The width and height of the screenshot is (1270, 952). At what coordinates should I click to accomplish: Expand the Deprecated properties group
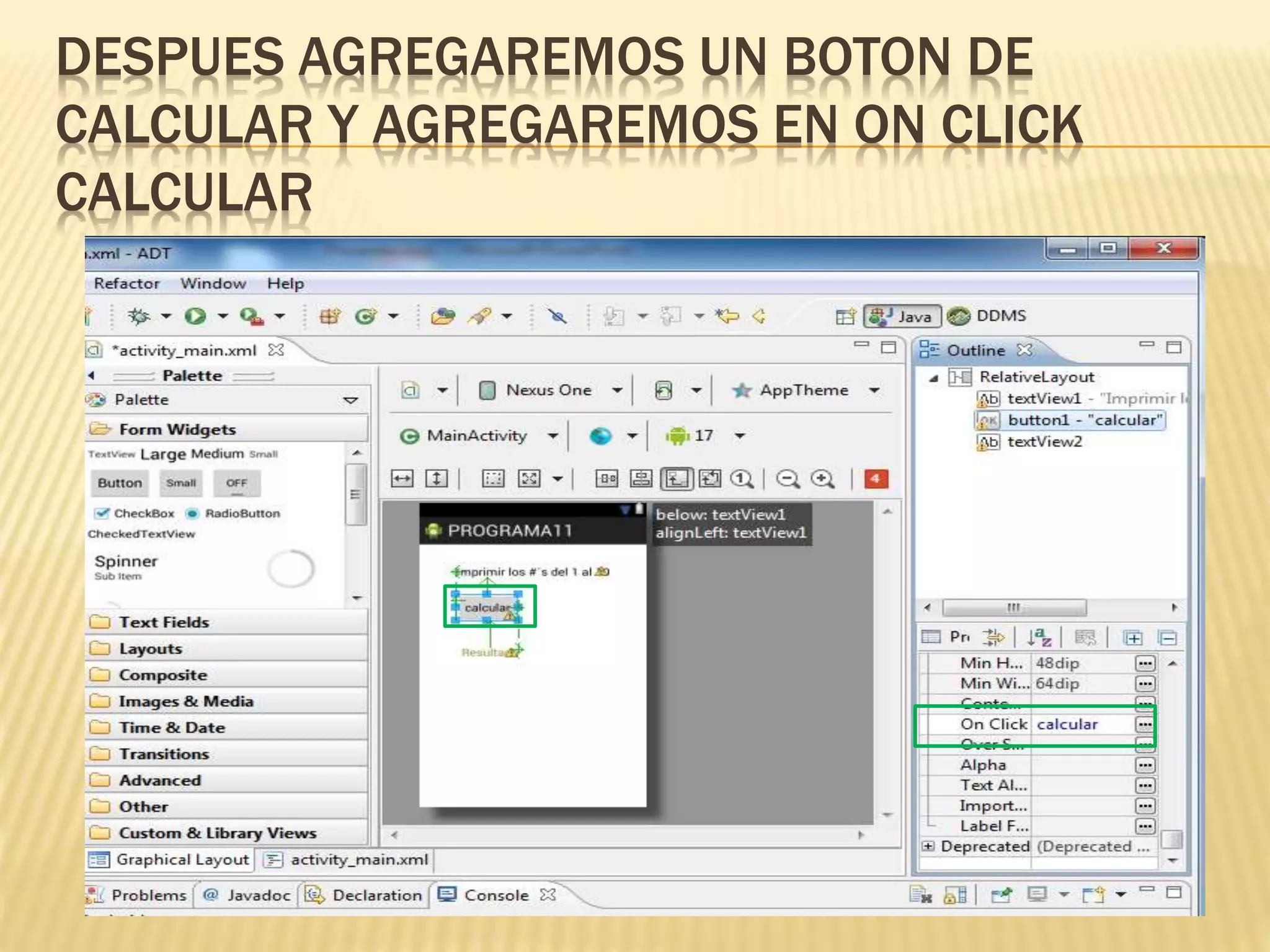928,846
